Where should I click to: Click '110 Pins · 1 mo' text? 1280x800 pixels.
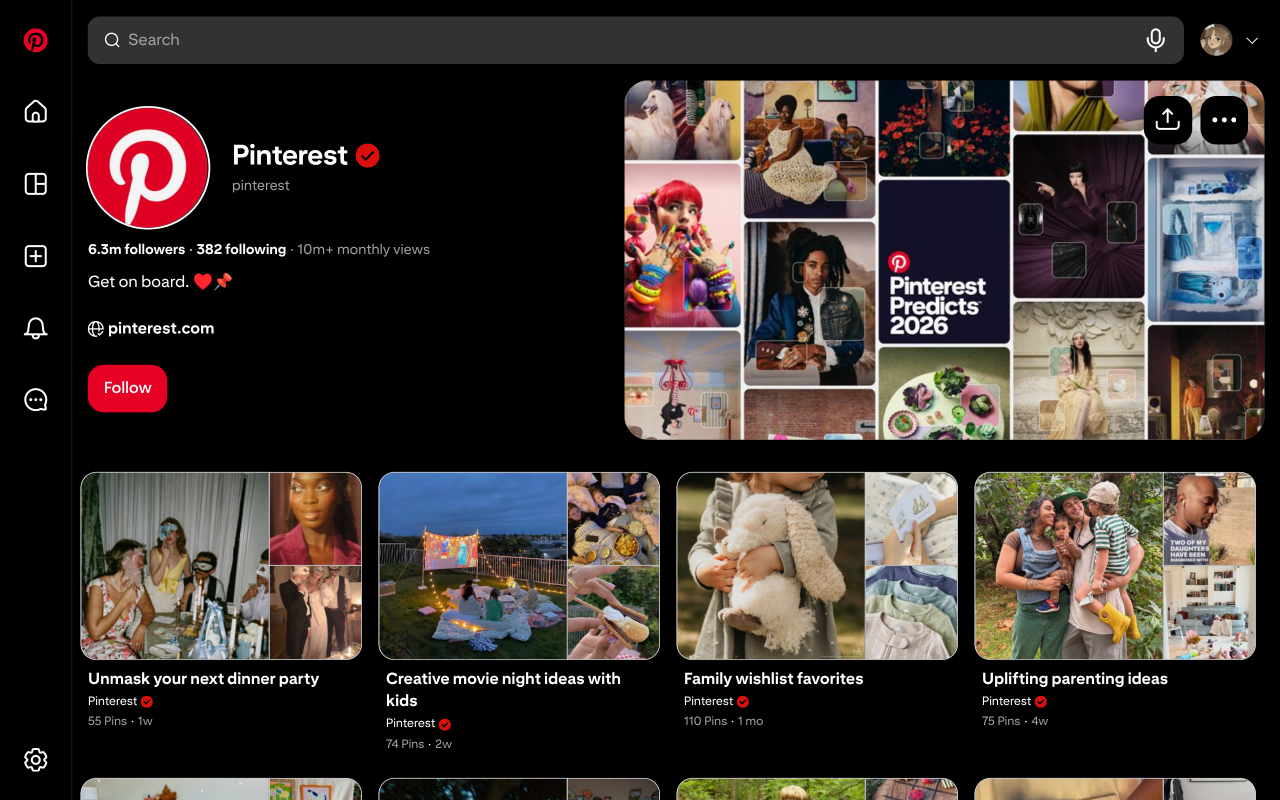tap(723, 721)
